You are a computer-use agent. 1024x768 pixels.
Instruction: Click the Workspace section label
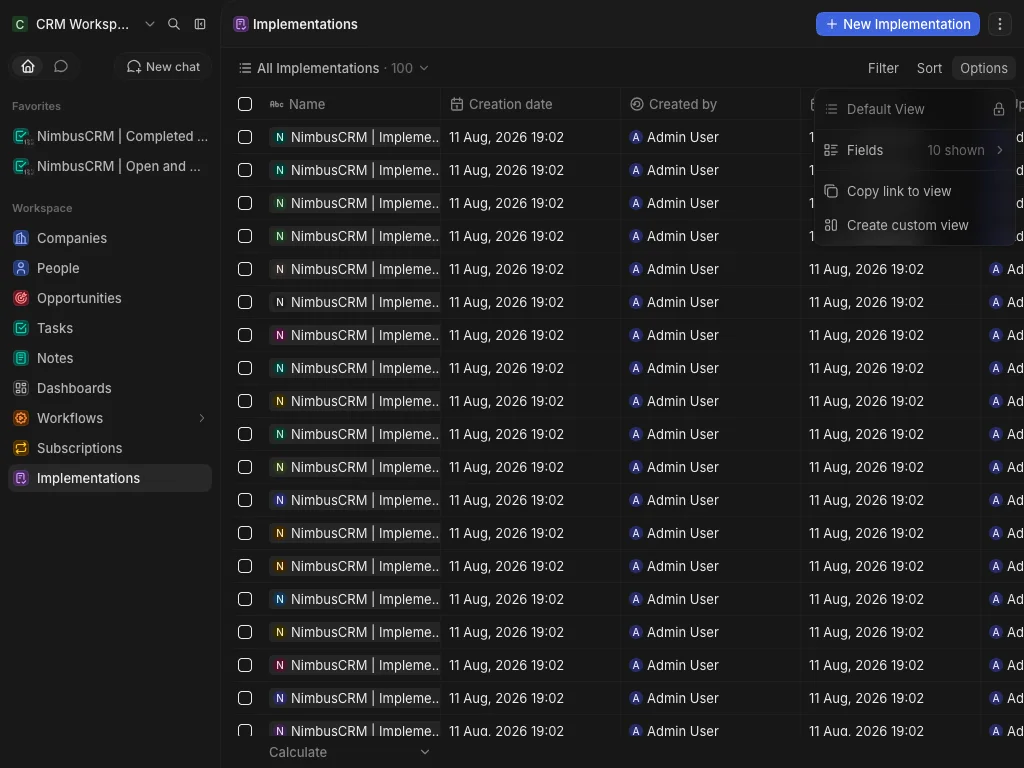(42, 208)
